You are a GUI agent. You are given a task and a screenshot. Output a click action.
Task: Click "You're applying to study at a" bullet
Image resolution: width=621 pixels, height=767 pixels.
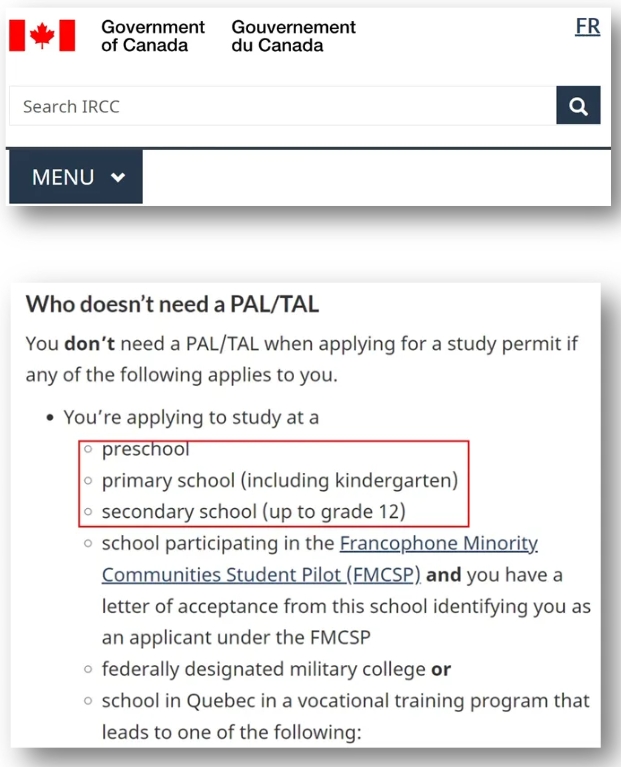pyautogui.click(x=191, y=417)
